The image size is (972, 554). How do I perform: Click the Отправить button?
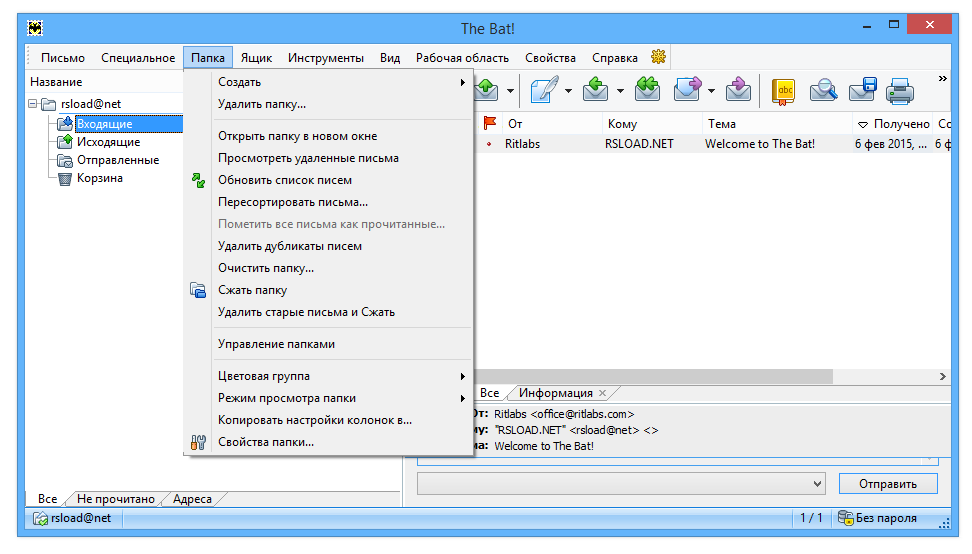point(888,484)
